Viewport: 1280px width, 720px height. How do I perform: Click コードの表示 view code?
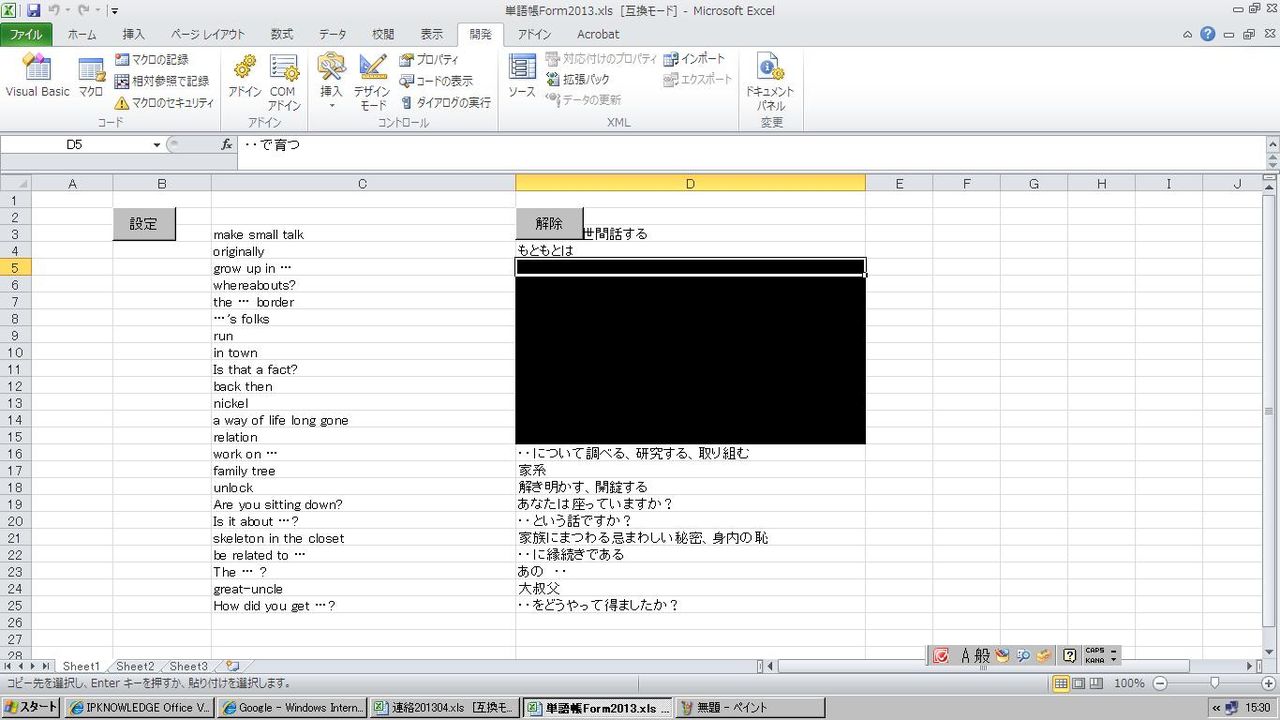(x=436, y=81)
